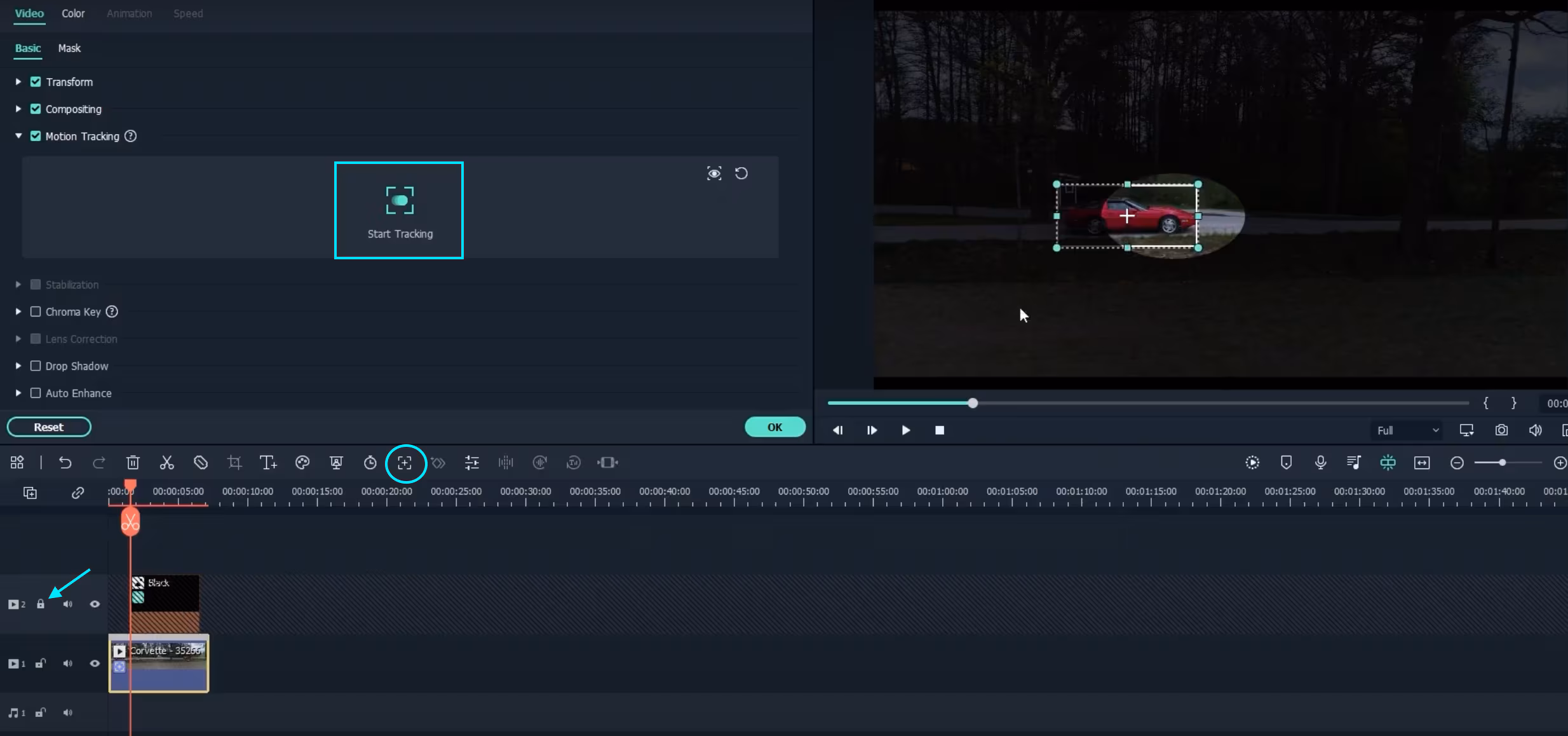Open the text title tool
1568x736 pixels.
click(x=268, y=463)
